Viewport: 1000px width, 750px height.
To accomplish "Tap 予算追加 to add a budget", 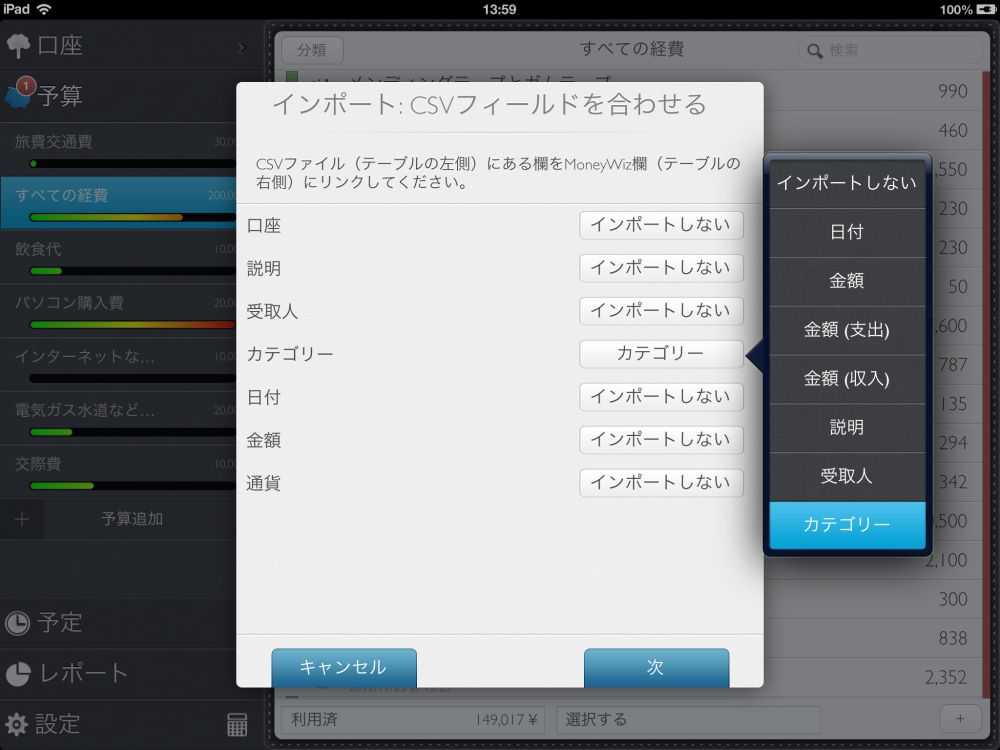I will (x=132, y=519).
